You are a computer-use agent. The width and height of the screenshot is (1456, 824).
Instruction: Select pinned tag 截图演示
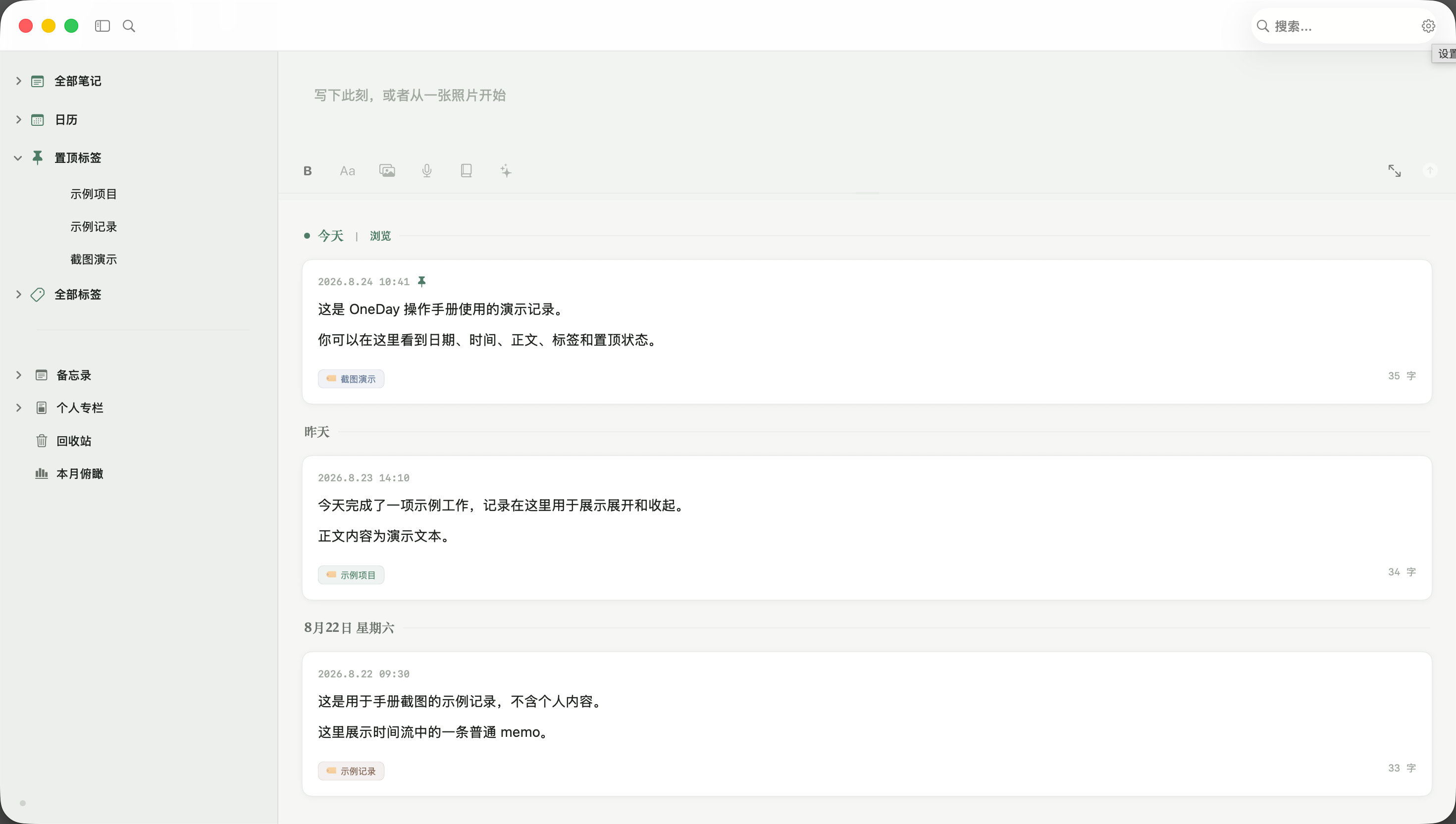[x=94, y=259]
